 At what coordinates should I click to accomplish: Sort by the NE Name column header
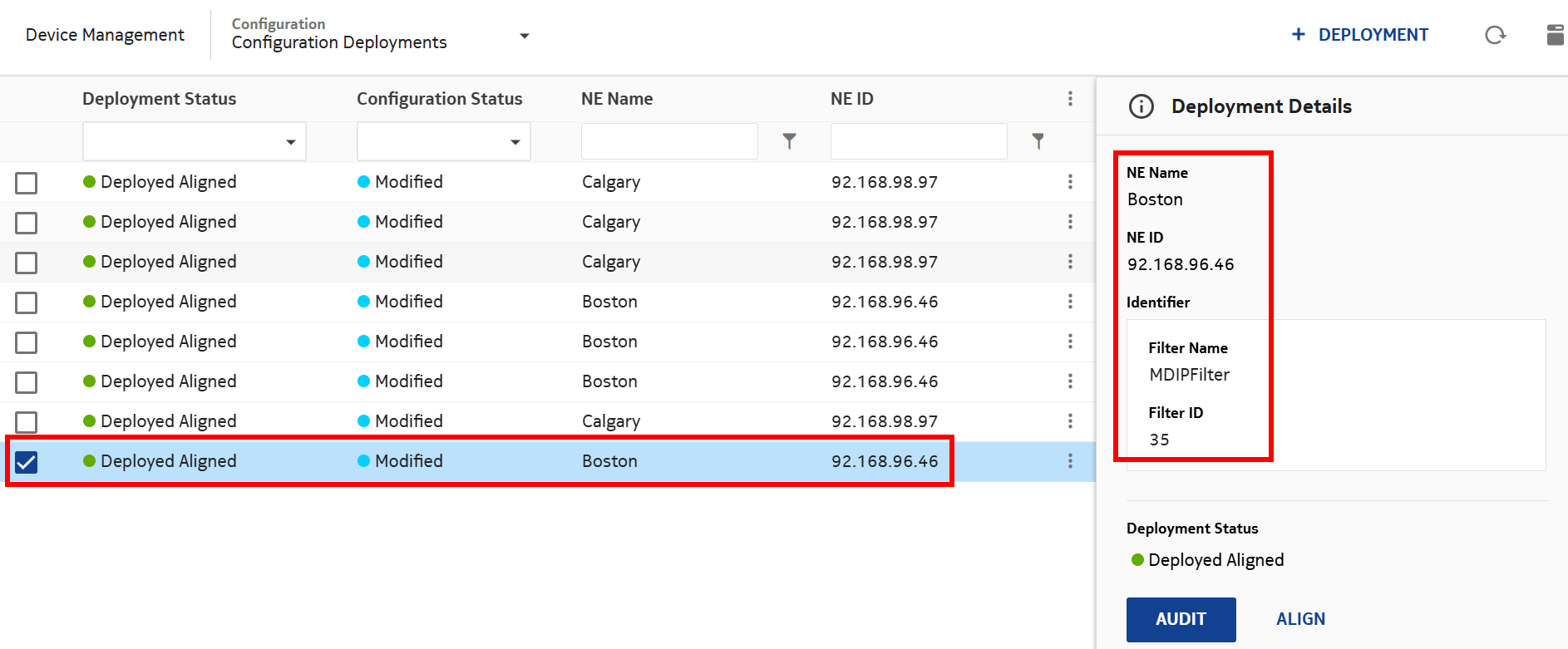(617, 99)
